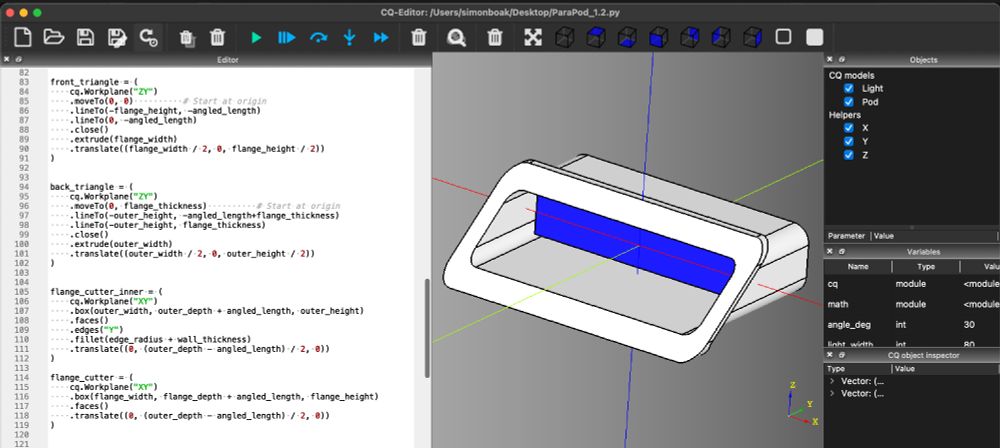Click the stacked trash cans clear-all icon
The image size is (1000, 448).
click(187, 38)
